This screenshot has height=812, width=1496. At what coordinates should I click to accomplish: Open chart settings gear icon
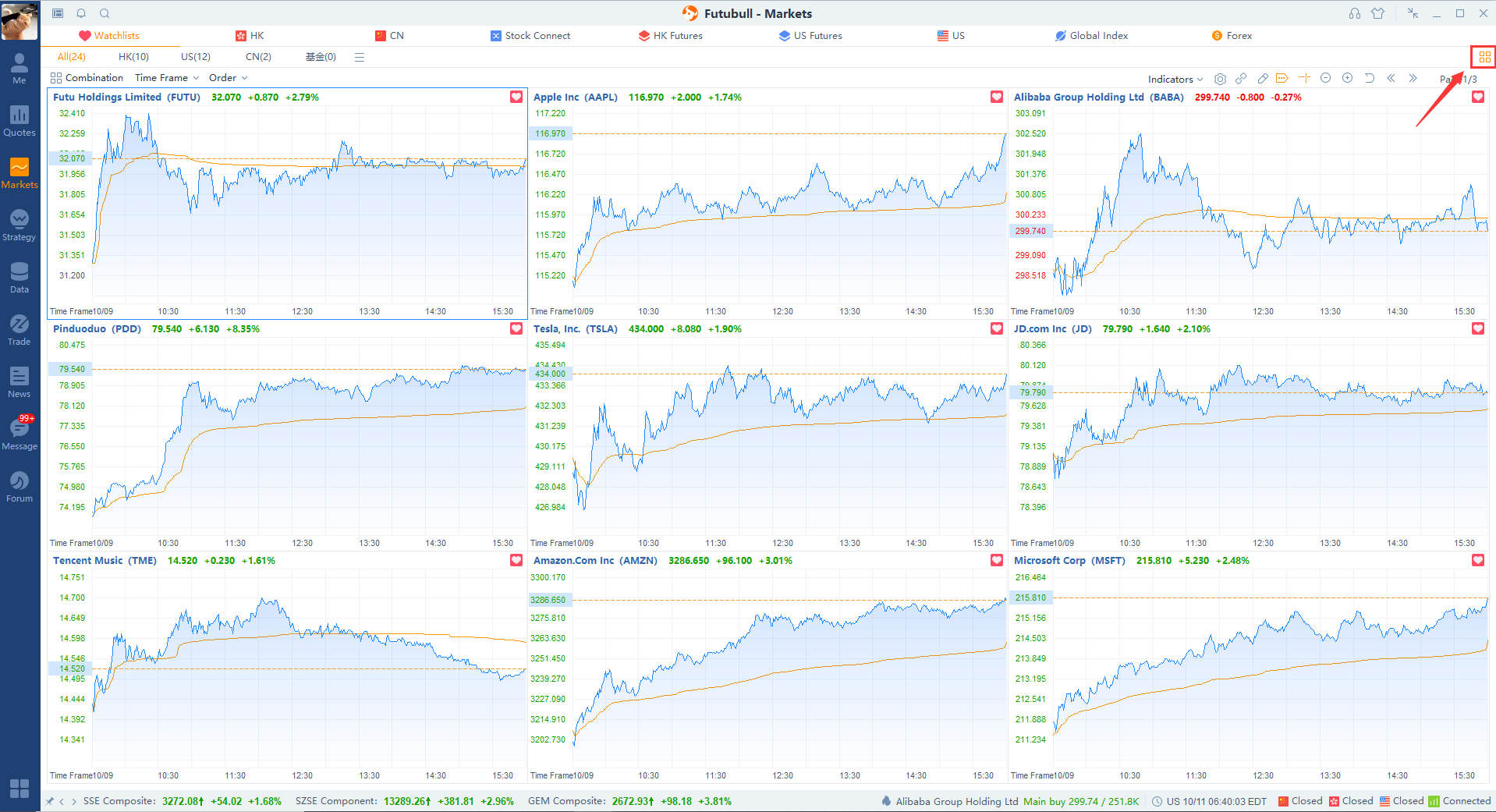[x=1221, y=79]
